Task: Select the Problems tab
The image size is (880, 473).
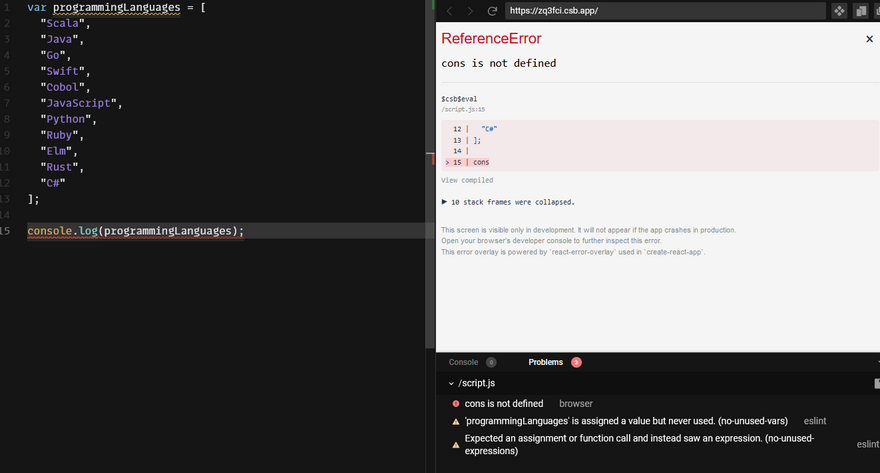Action: [x=545, y=362]
